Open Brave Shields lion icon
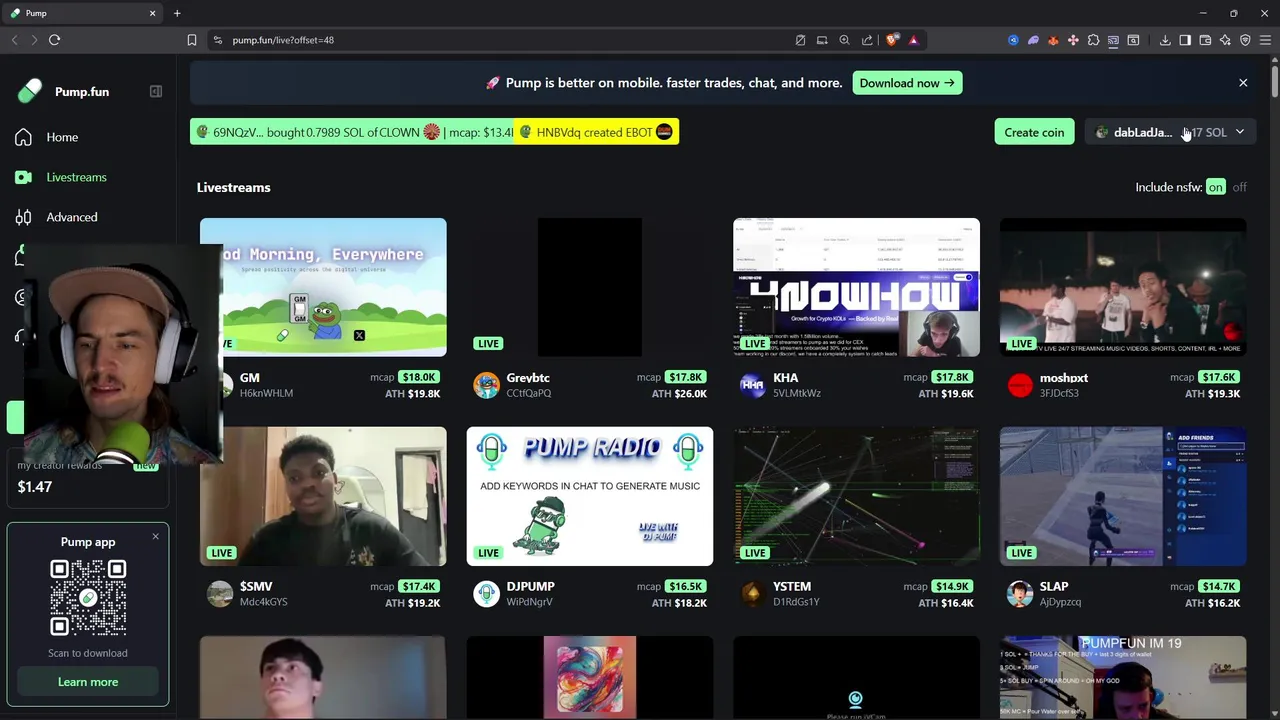 pos(892,40)
